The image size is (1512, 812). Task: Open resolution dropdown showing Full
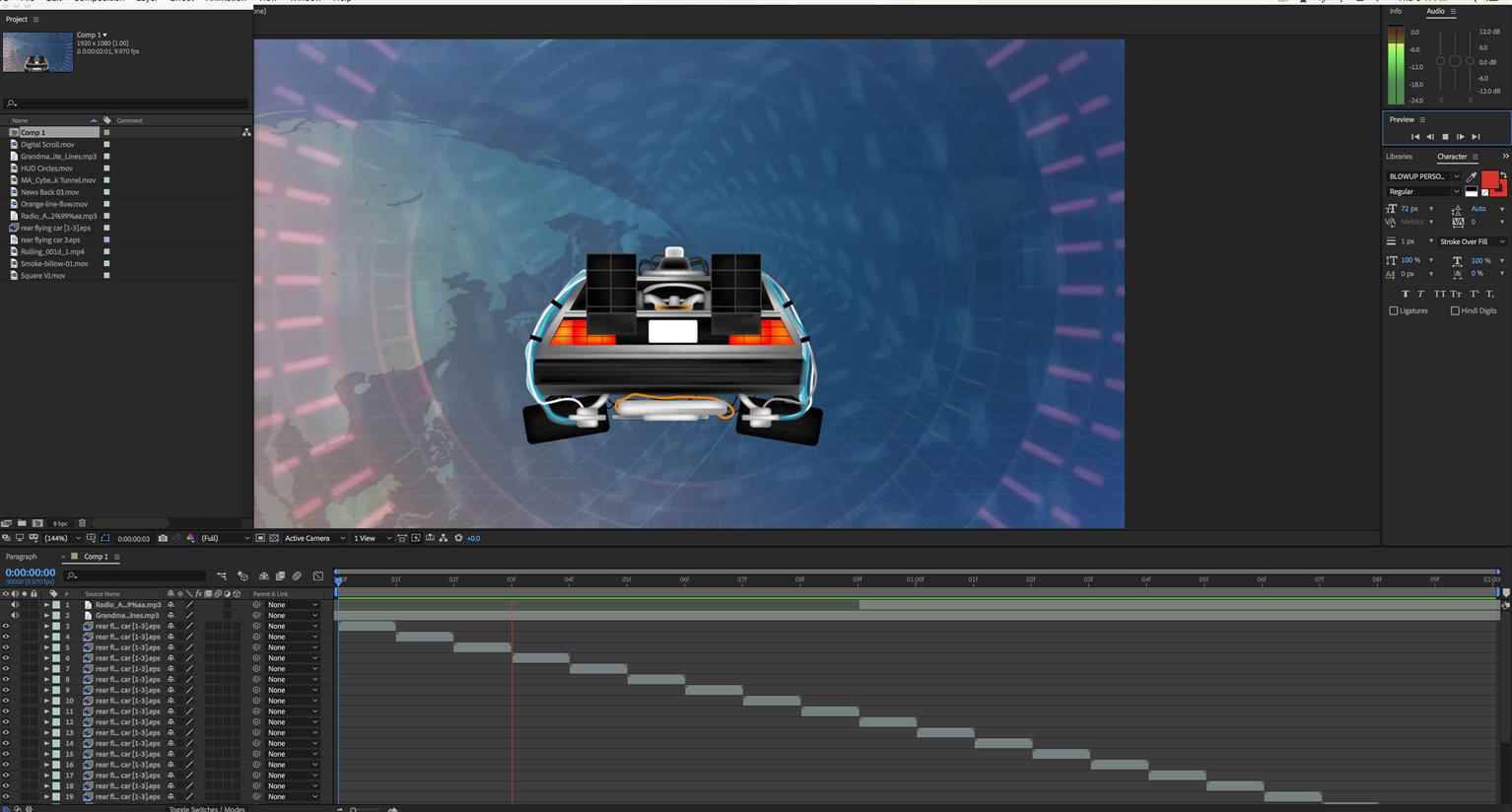click(x=225, y=538)
